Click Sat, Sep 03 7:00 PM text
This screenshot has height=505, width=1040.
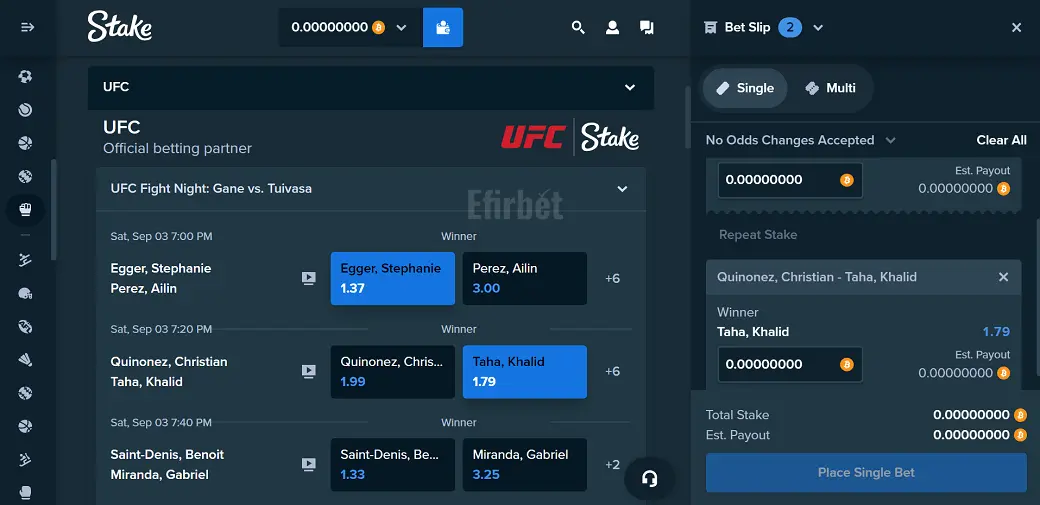[x=161, y=236]
